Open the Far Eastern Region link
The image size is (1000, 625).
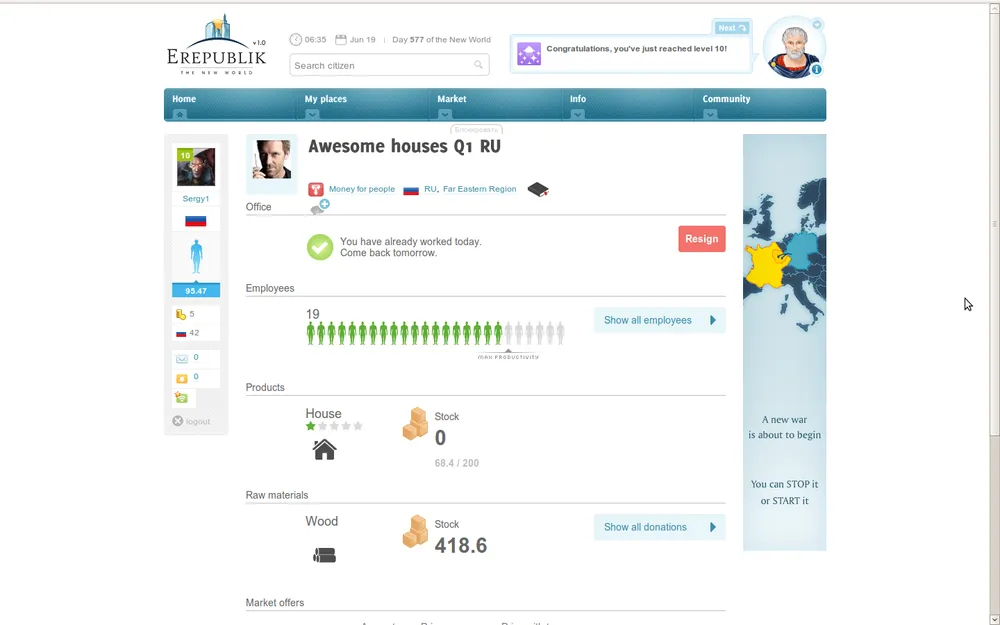(x=480, y=189)
